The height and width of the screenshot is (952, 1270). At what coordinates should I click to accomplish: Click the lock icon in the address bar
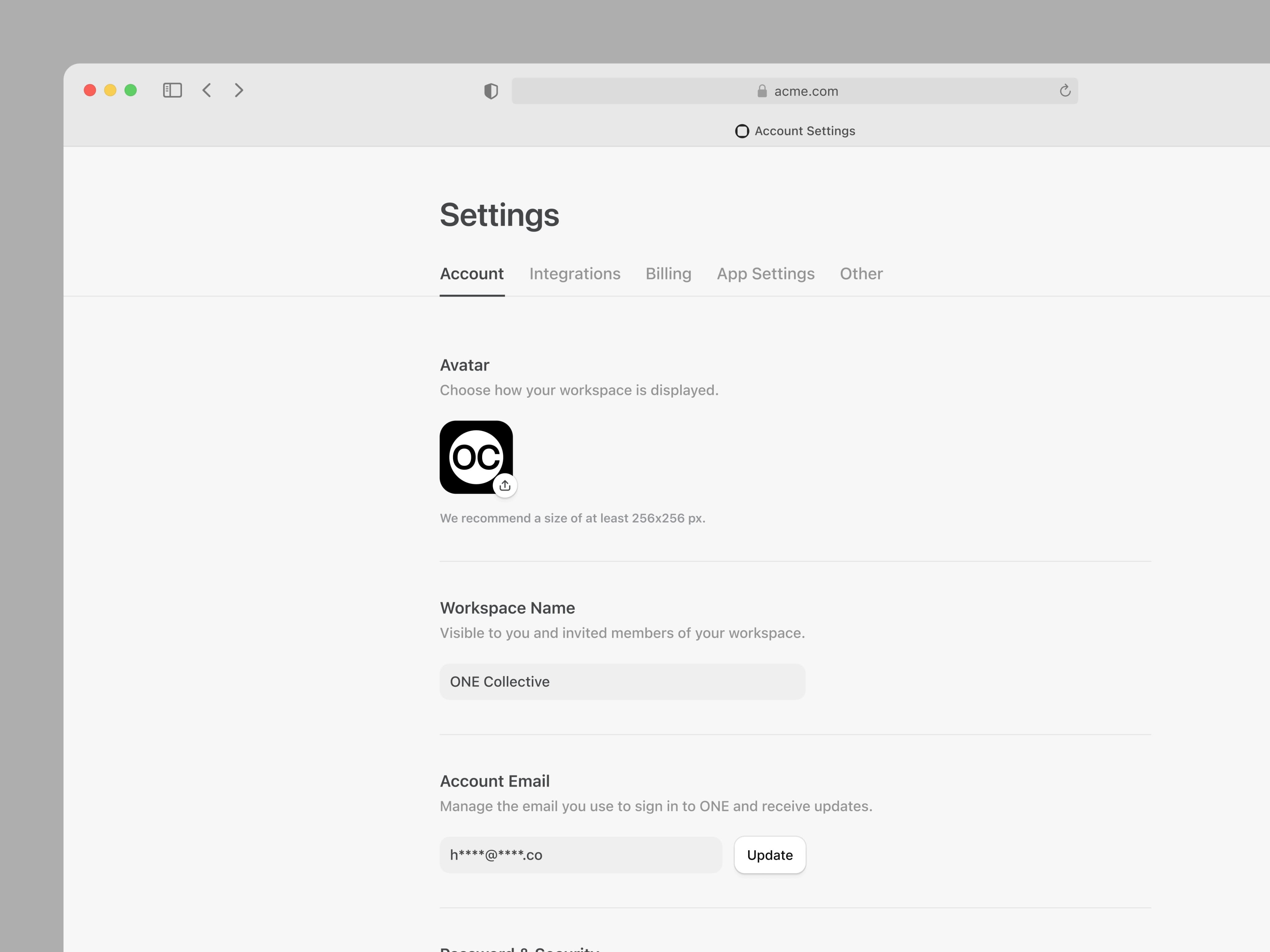(x=761, y=91)
